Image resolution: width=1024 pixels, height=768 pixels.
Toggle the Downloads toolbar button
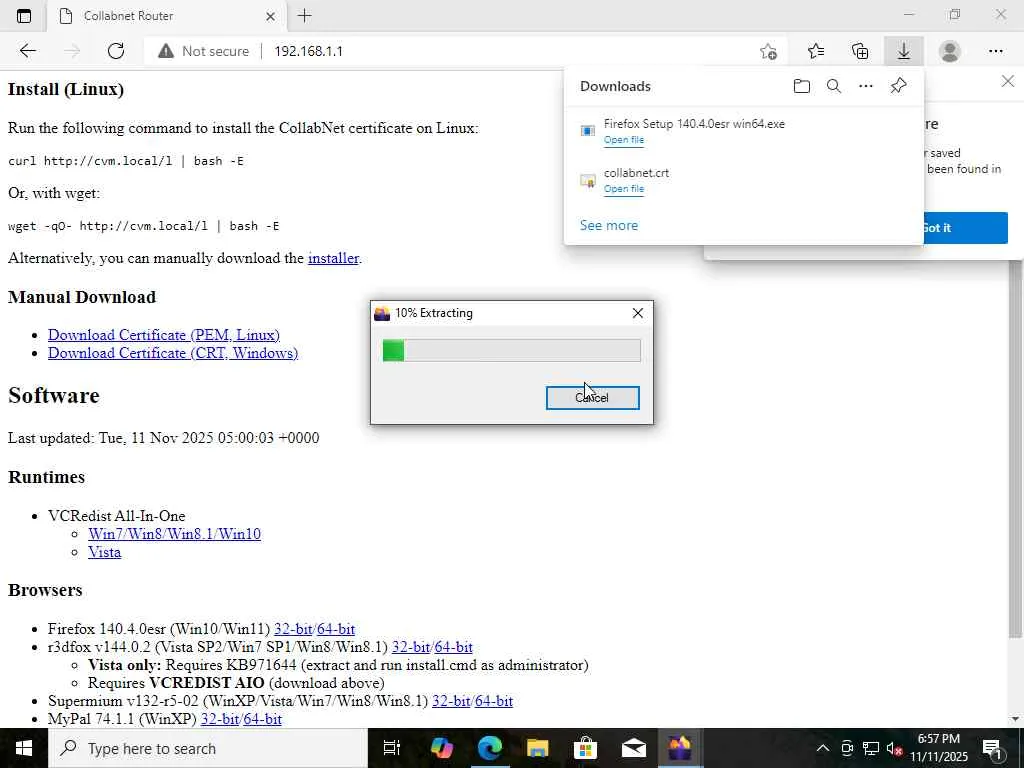pyautogui.click(x=904, y=51)
